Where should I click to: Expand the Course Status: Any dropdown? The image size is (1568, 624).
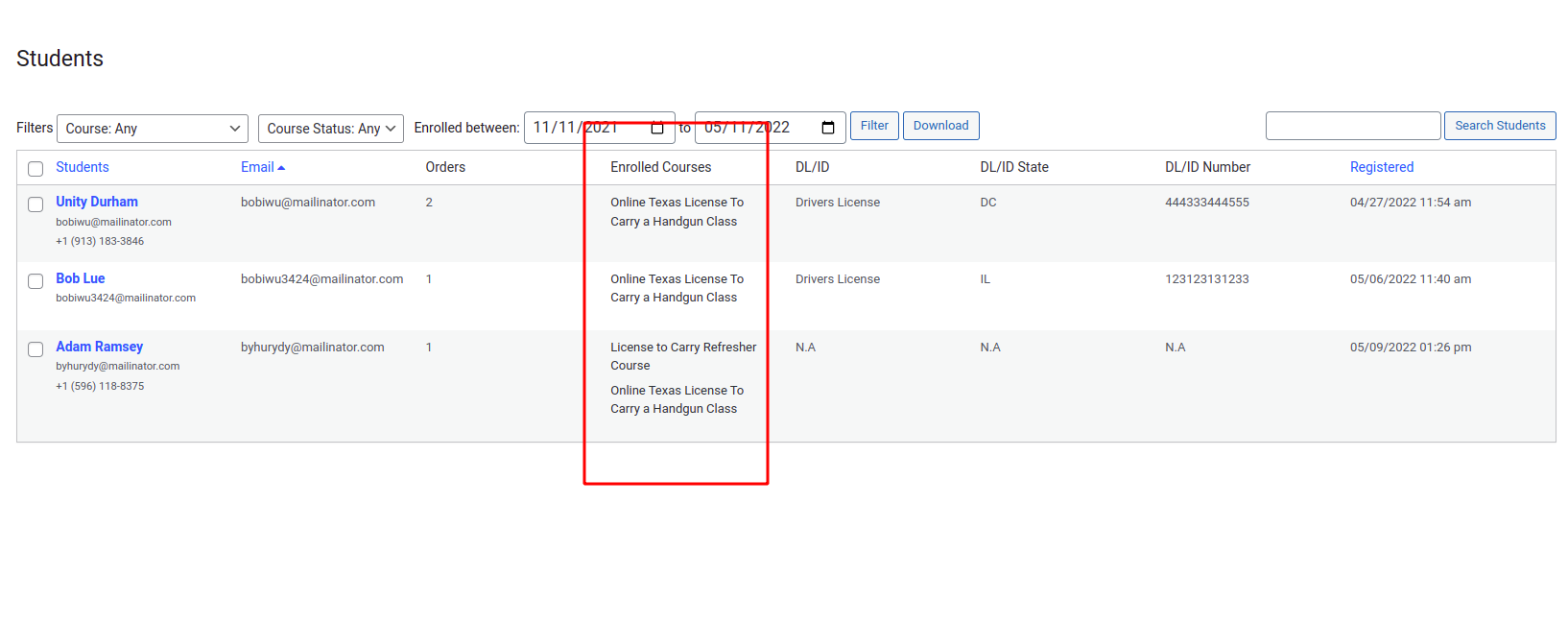point(331,129)
